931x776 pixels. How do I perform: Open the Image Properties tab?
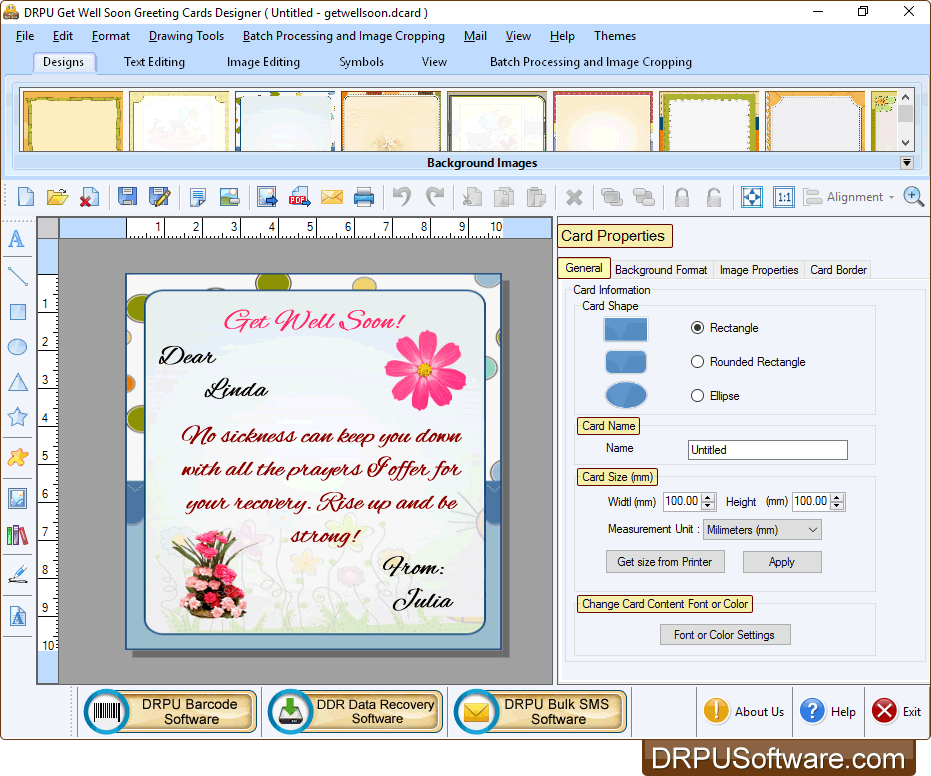click(759, 270)
